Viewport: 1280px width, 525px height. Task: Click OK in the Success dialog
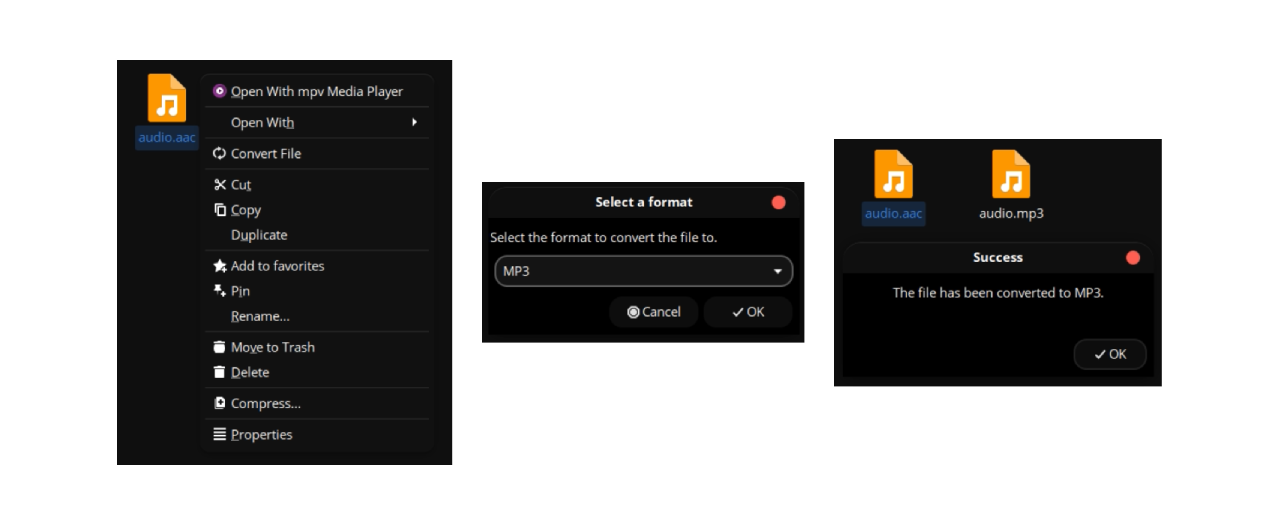1110,354
